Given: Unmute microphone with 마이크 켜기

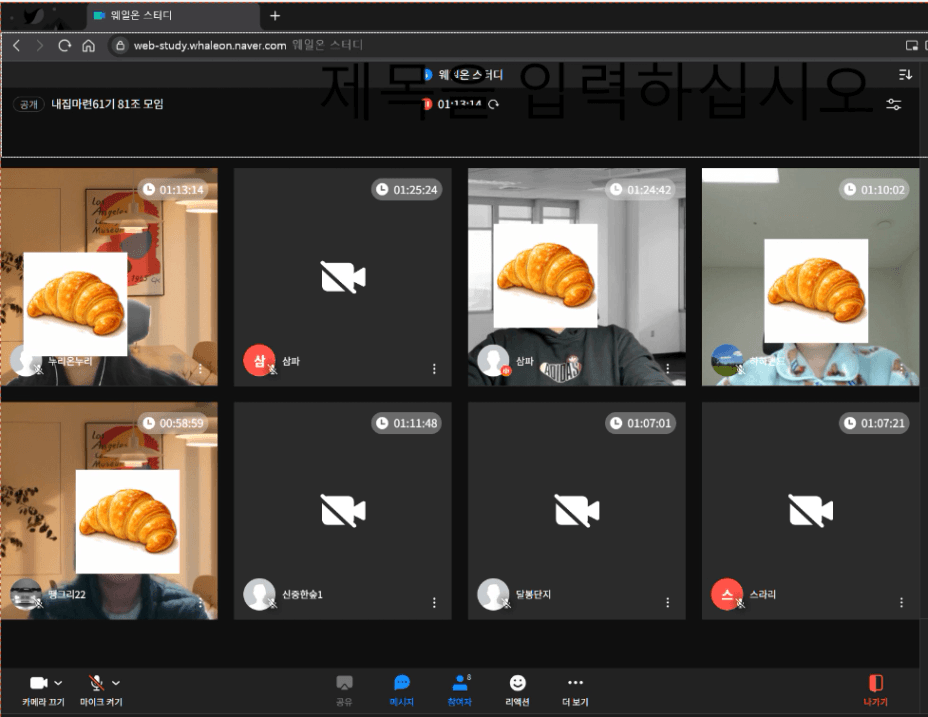Looking at the screenshot, I should click(x=96, y=683).
